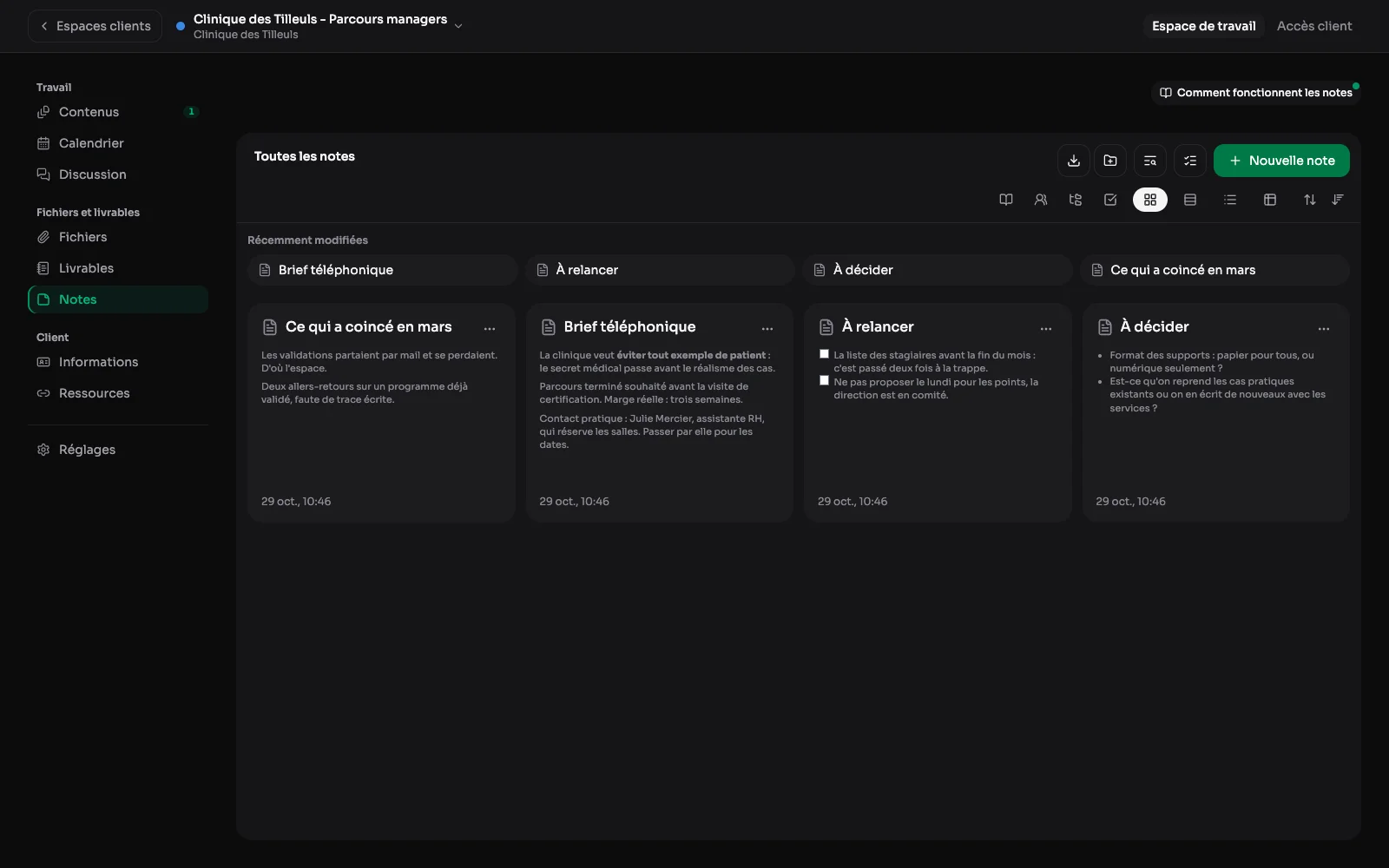This screenshot has height=868, width=1389.
Task: Switch to Accès client tab
Action: [1314, 26]
